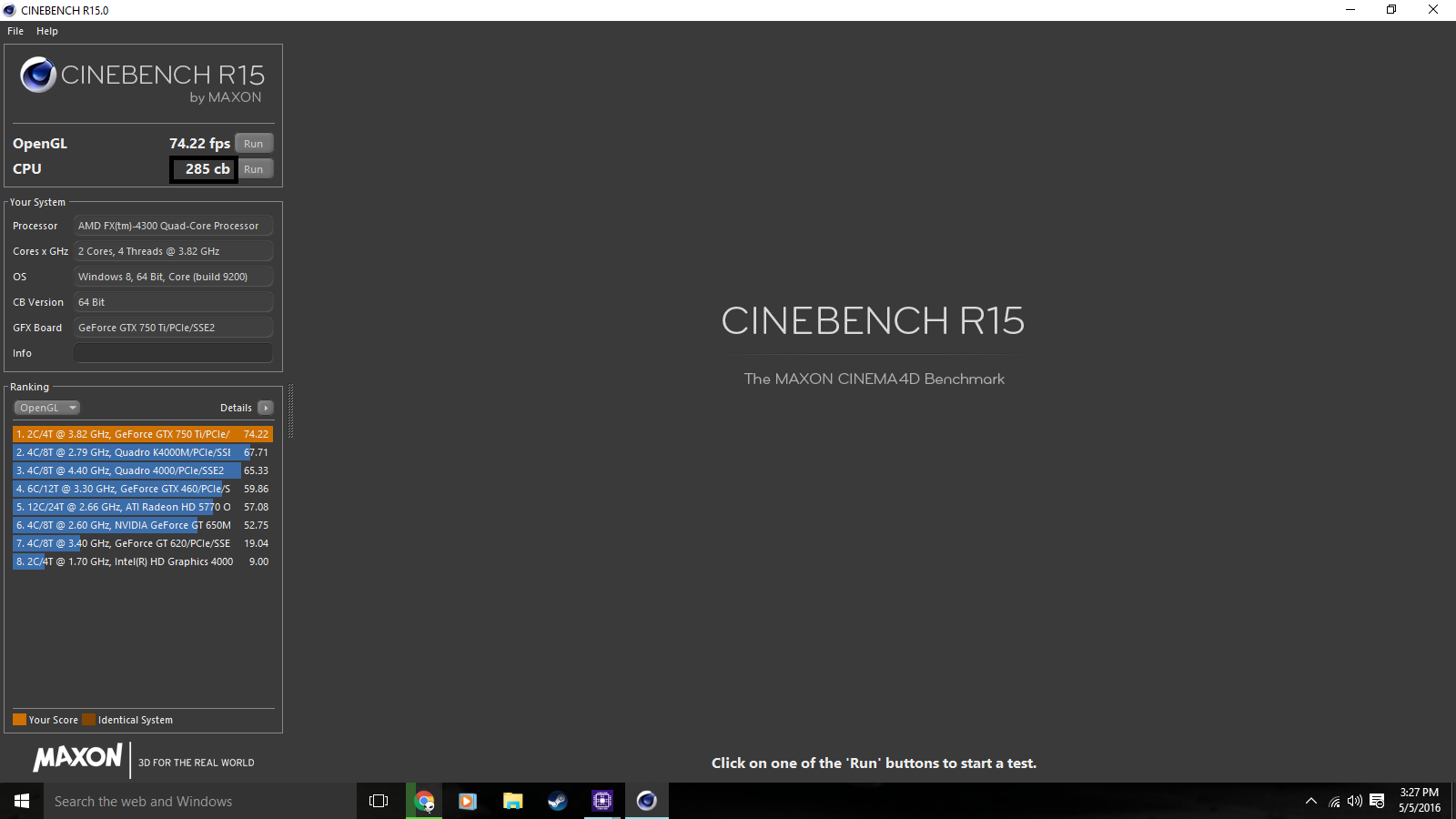Switch to Cinebench taskbar icon
The image size is (1456, 819).
[x=646, y=801]
